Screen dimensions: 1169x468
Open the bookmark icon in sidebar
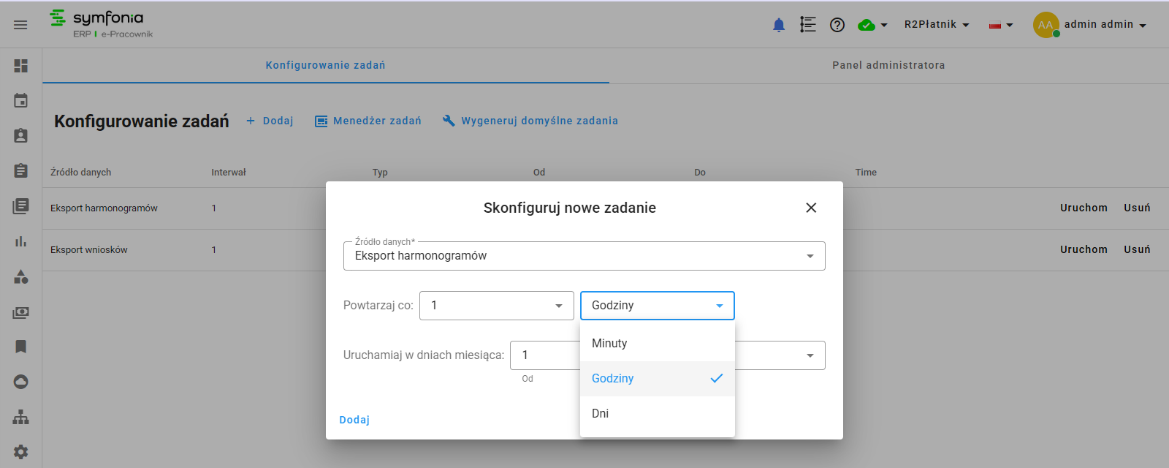(21, 347)
